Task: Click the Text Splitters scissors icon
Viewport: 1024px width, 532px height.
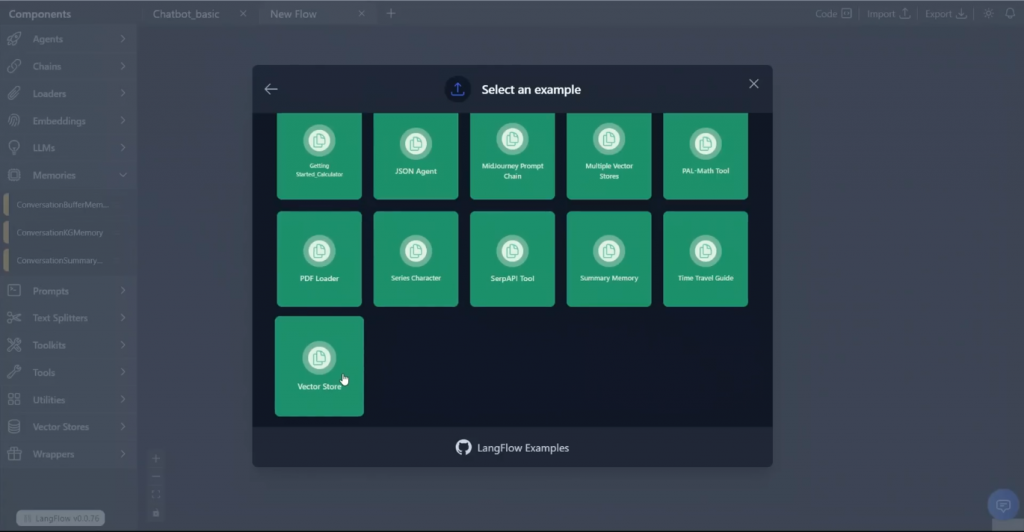Action: tap(14, 318)
